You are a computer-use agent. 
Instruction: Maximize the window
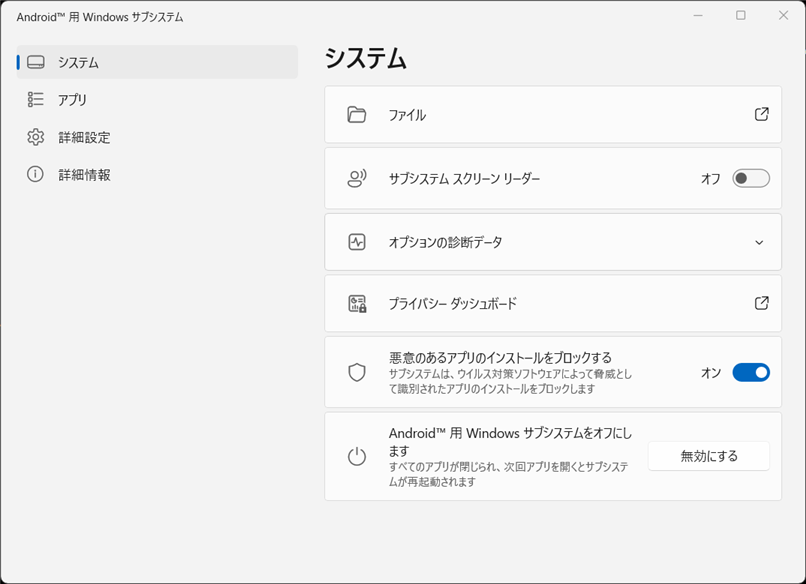coord(741,15)
